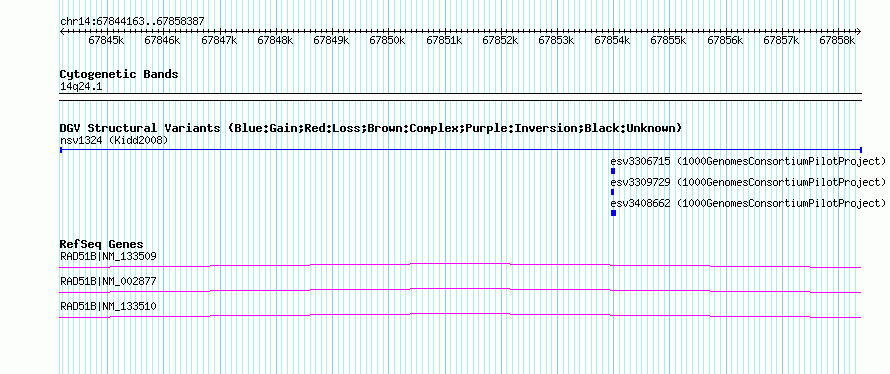Click the magenta NM_002877 transcript line

point(460,291)
